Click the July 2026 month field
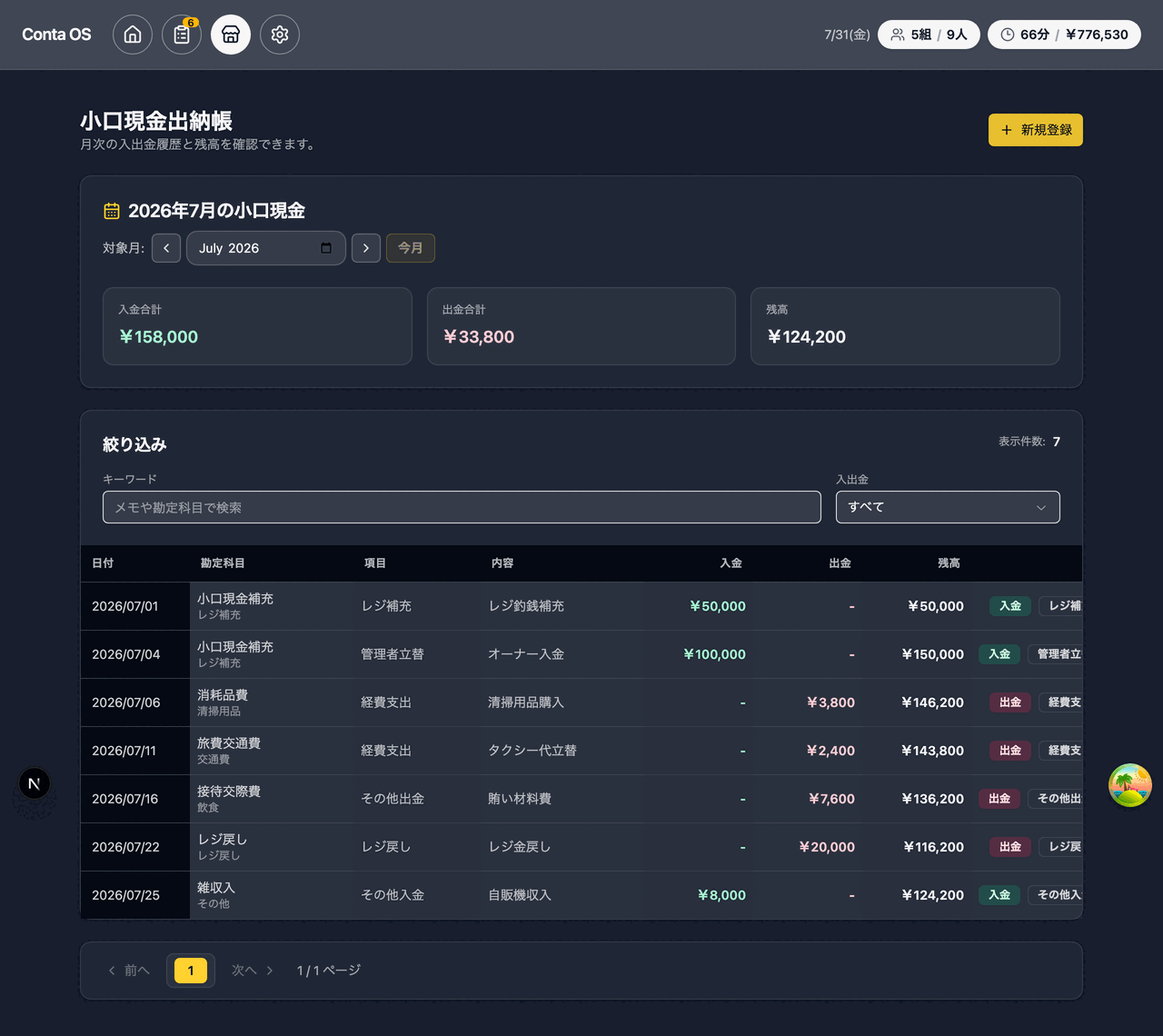 tap(266, 248)
